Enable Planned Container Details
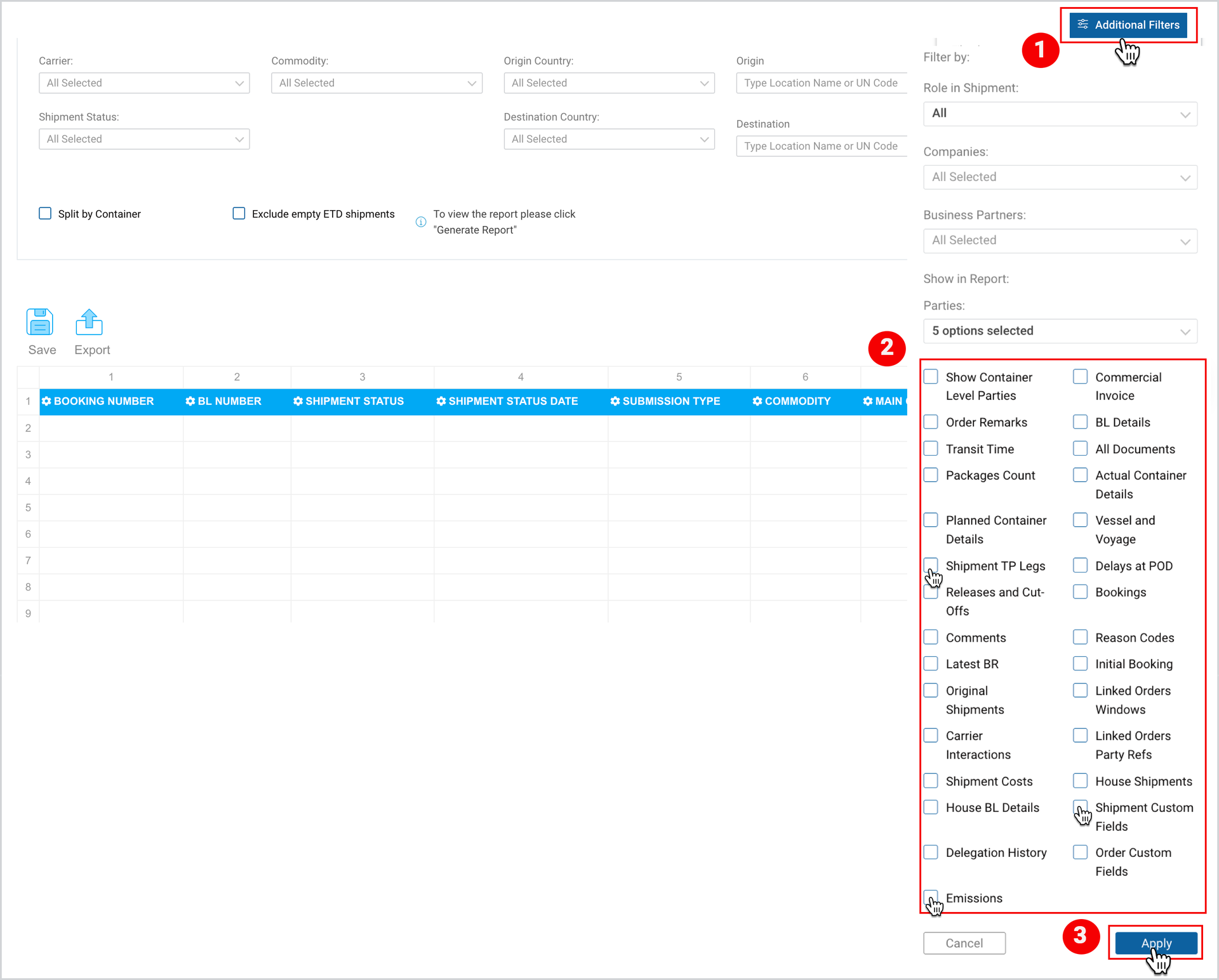The height and width of the screenshot is (980, 1219). [931, 520]
